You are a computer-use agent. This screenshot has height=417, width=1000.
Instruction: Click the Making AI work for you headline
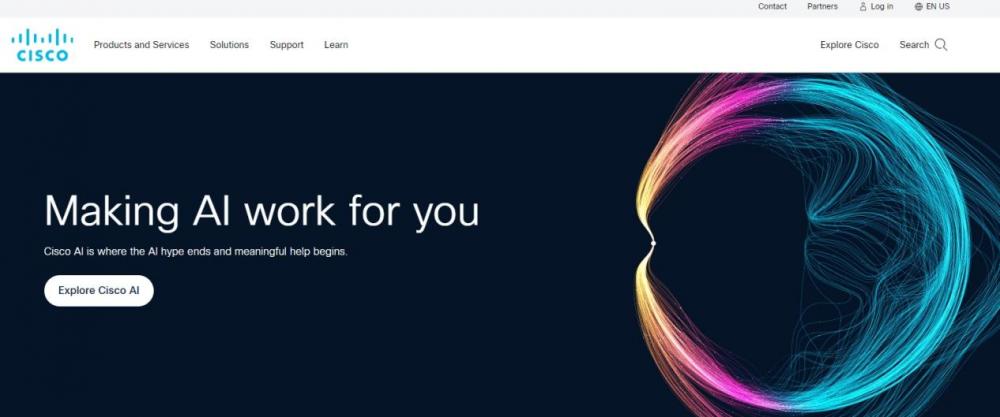[261, 211]
